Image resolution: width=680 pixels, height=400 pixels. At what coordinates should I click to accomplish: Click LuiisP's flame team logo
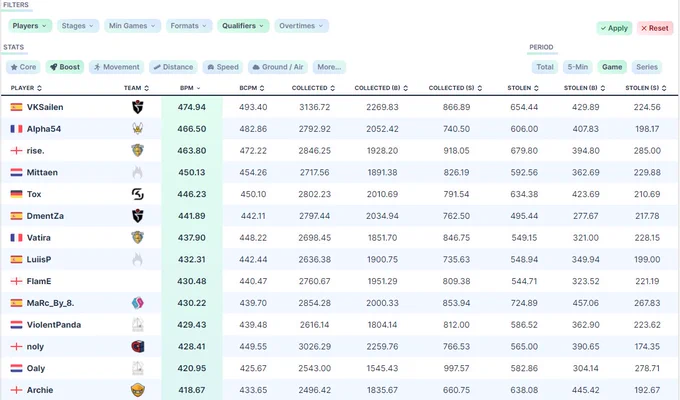(x=137, y=259)
